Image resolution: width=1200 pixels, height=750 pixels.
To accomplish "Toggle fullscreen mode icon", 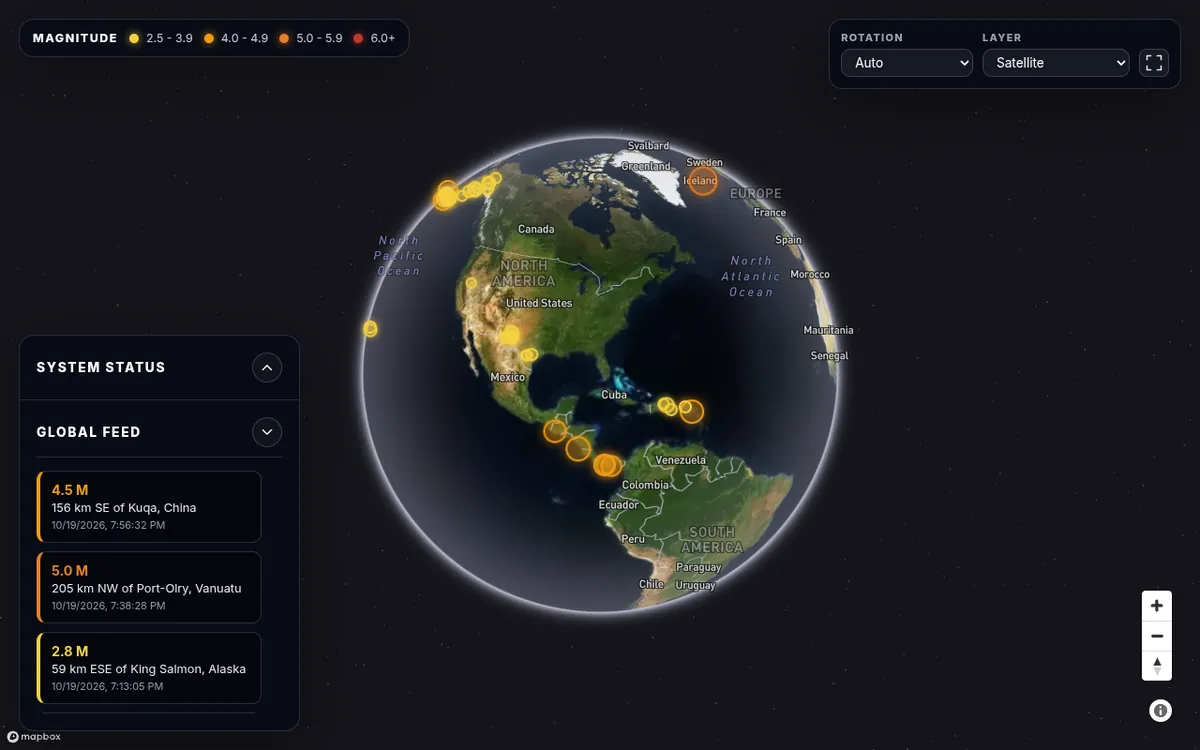I will coord(1154,63).
